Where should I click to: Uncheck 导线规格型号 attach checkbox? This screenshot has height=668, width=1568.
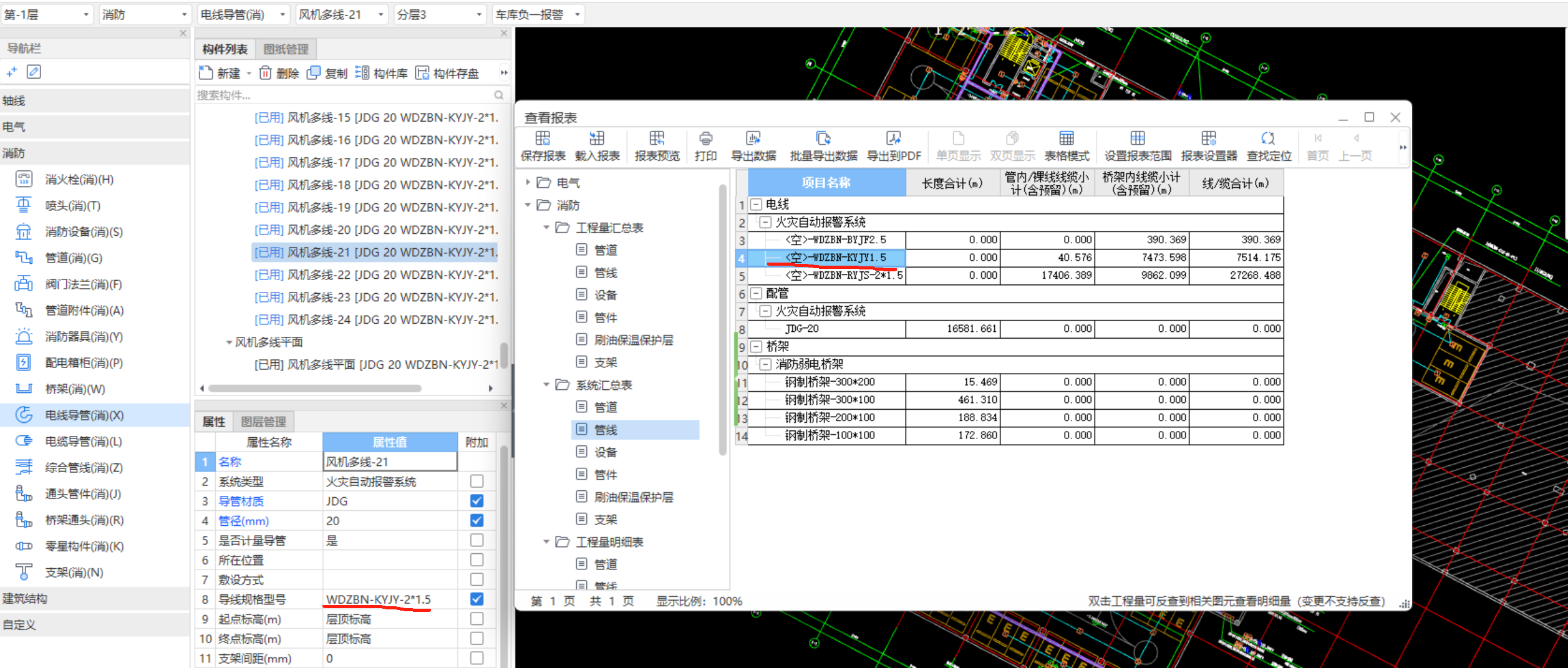[x=477, y=599]
